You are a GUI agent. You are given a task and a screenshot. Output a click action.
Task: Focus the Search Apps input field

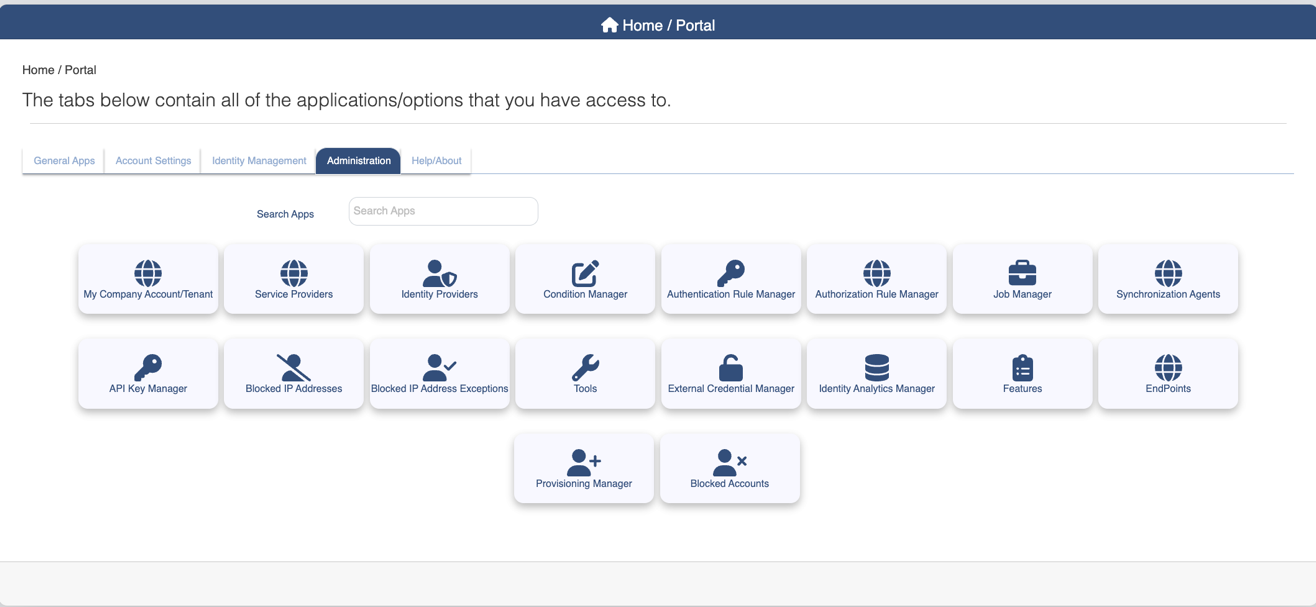(x=443, y=211)
